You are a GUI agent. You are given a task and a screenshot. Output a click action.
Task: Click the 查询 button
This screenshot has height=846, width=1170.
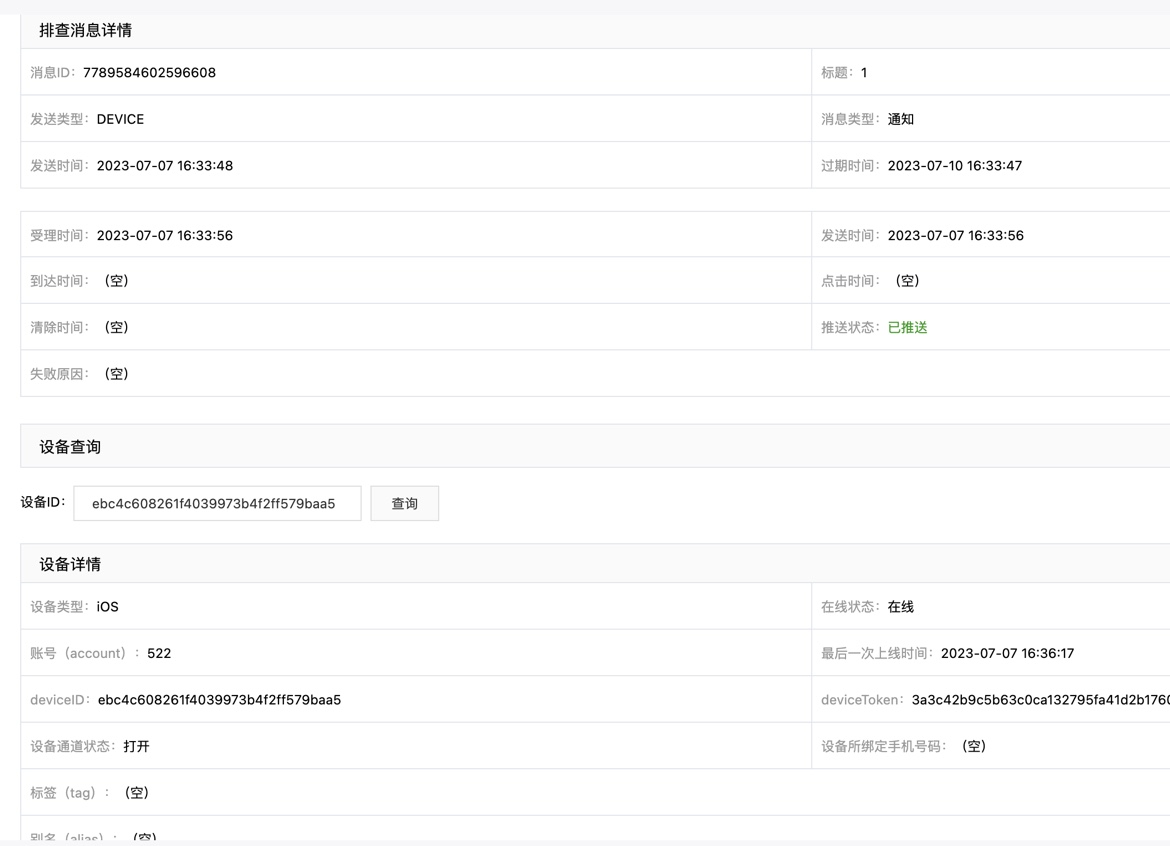point(404,504)
